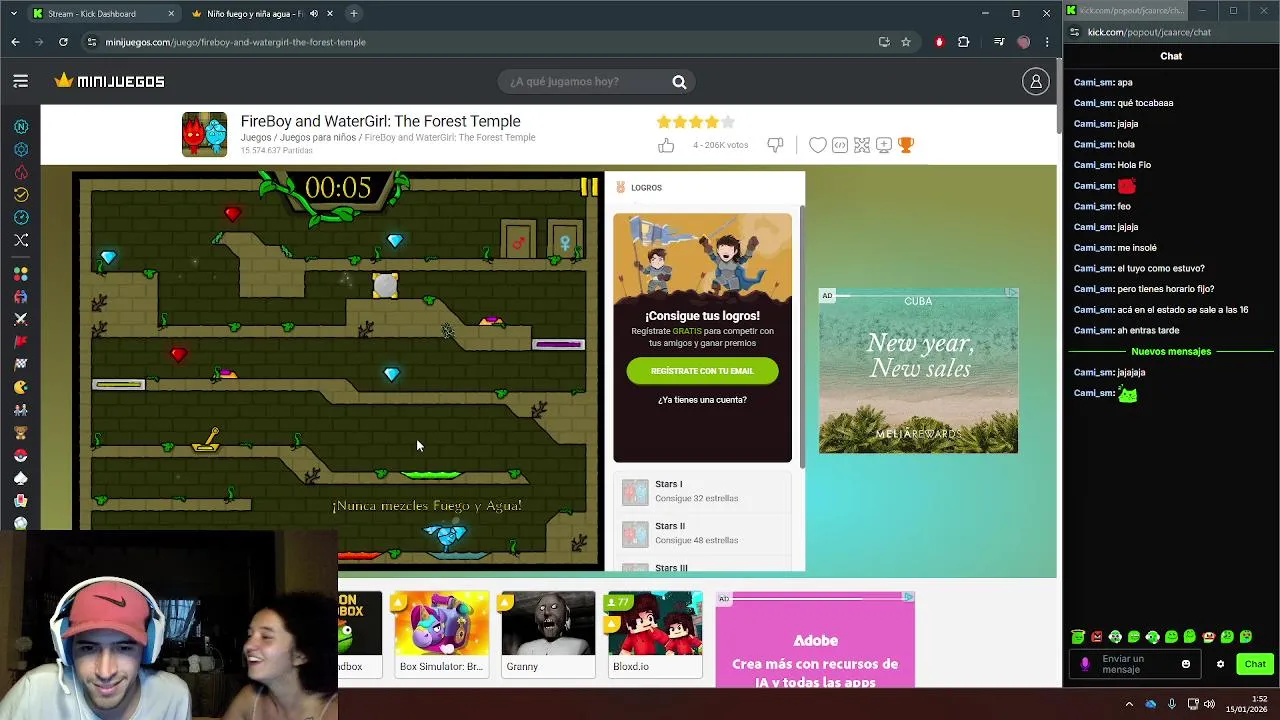Click the search magnifier icon
Viewport: 1280px width, 720px height.
679,82
